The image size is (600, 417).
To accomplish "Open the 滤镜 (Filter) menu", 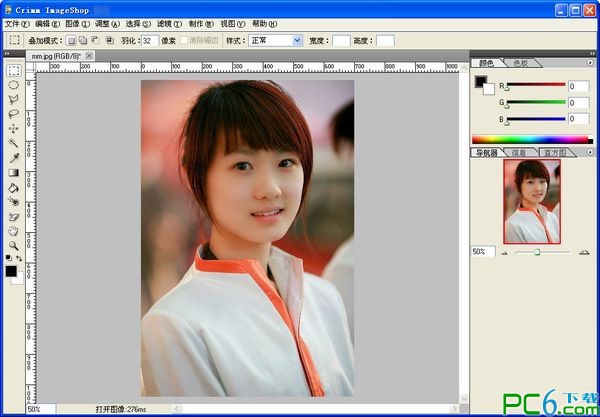I will 170,24.
